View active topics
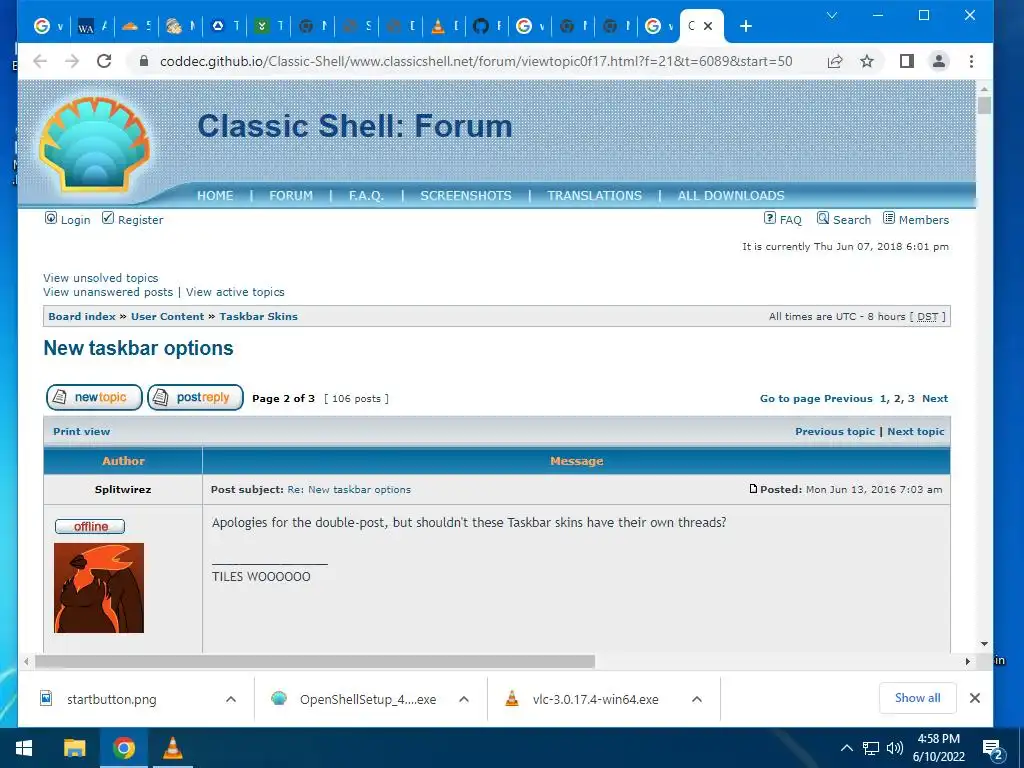Screen dimensions: 1024x768 [235, 292]
